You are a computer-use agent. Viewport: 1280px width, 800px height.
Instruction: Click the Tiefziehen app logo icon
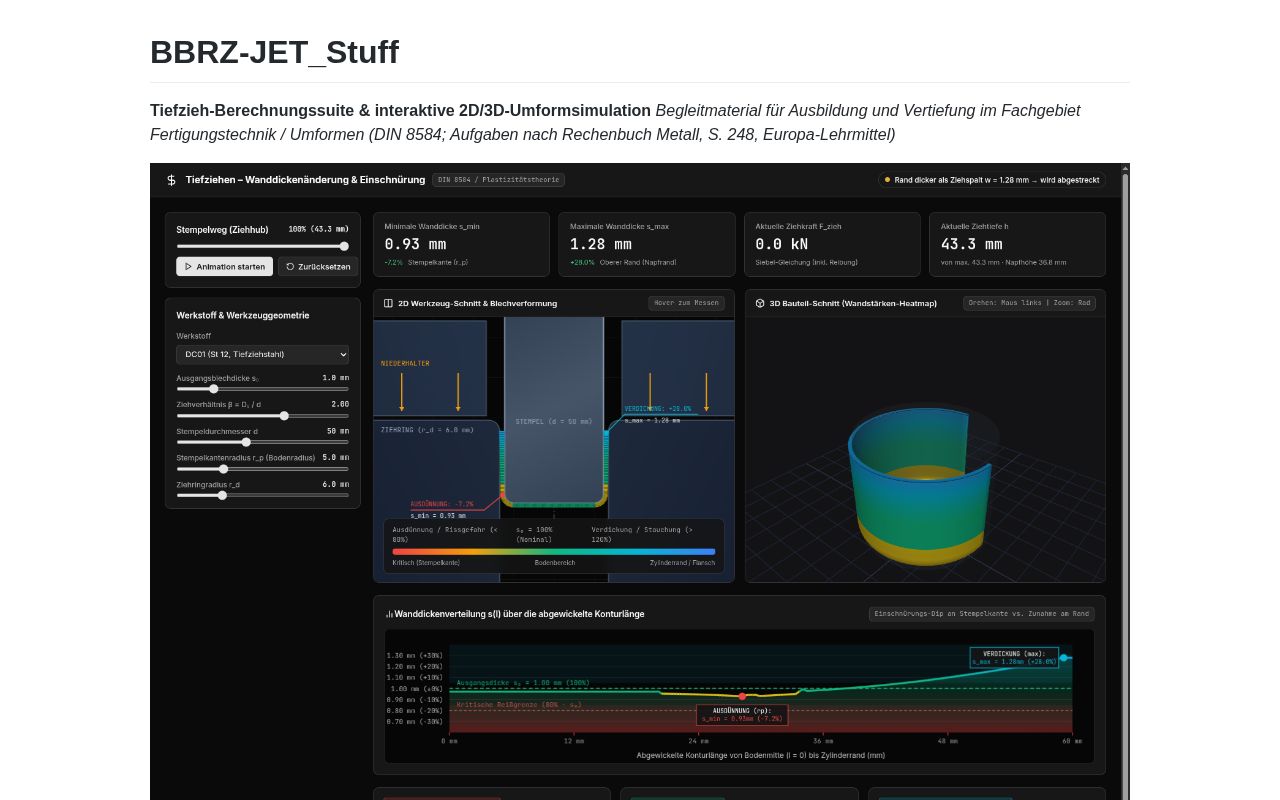pos(171,180)
